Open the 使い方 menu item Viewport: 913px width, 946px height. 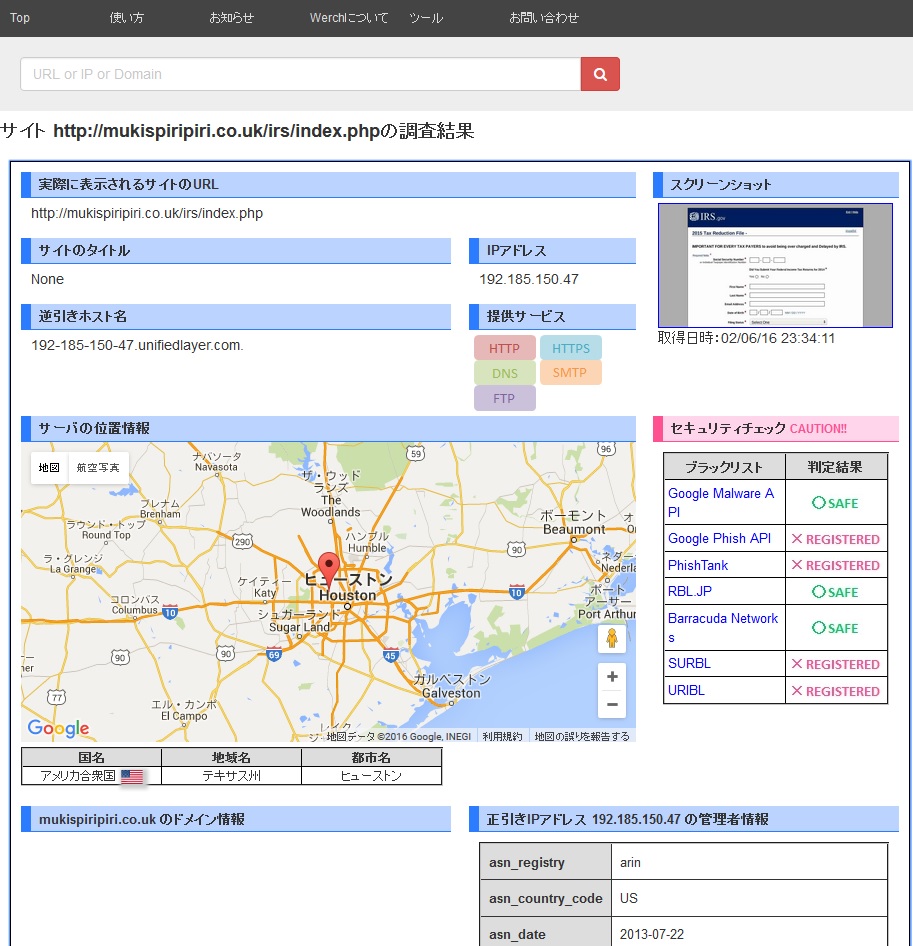pos(127,18)
